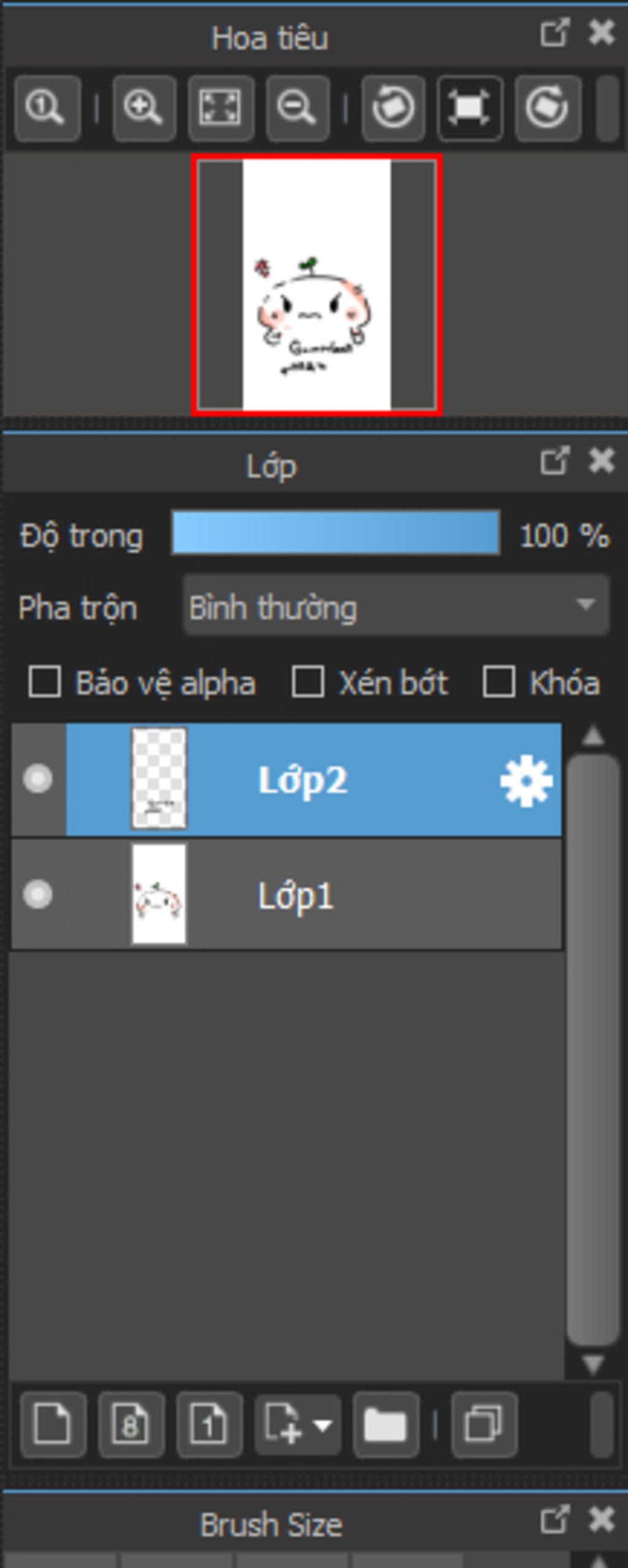Reset the canvas rotation
The height and width of the screenshot is (1568, 628).
point(470,108)
